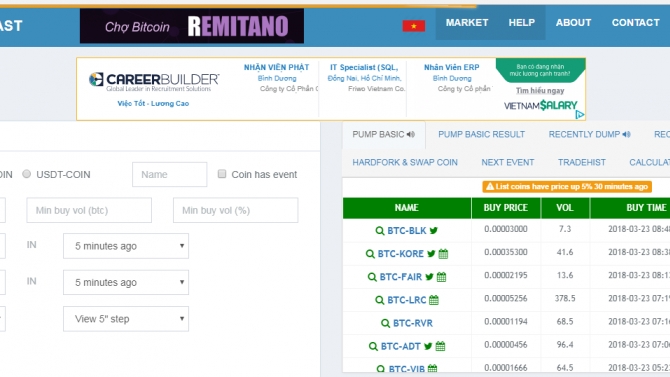Open the calendar event icon for BTC-FAIR
The image size is (670, 377).
coord(441,277)
